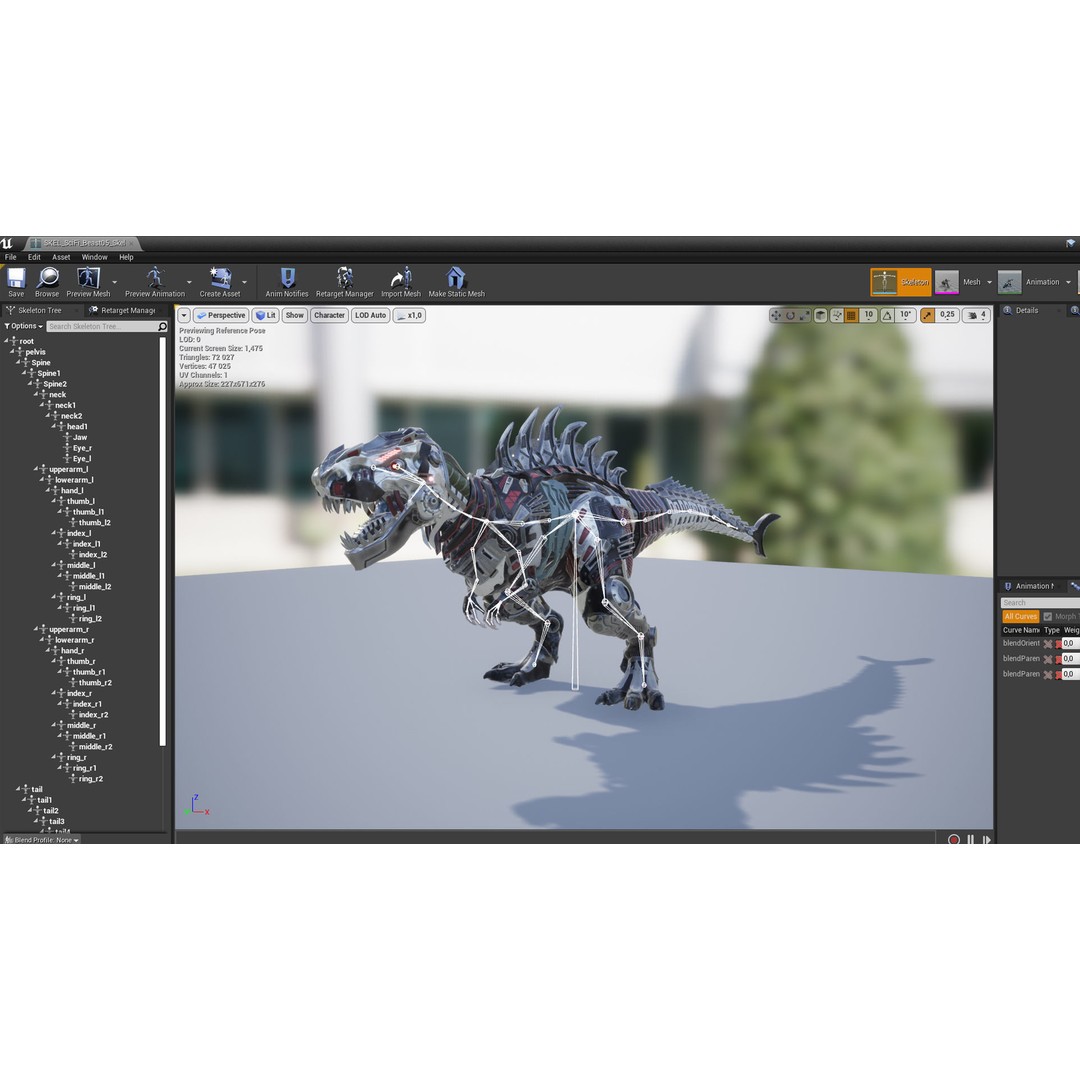1080x1080 pixels.
Task: Toggle the auto flag for blendOrient curve
Action: click(1059, 644)
